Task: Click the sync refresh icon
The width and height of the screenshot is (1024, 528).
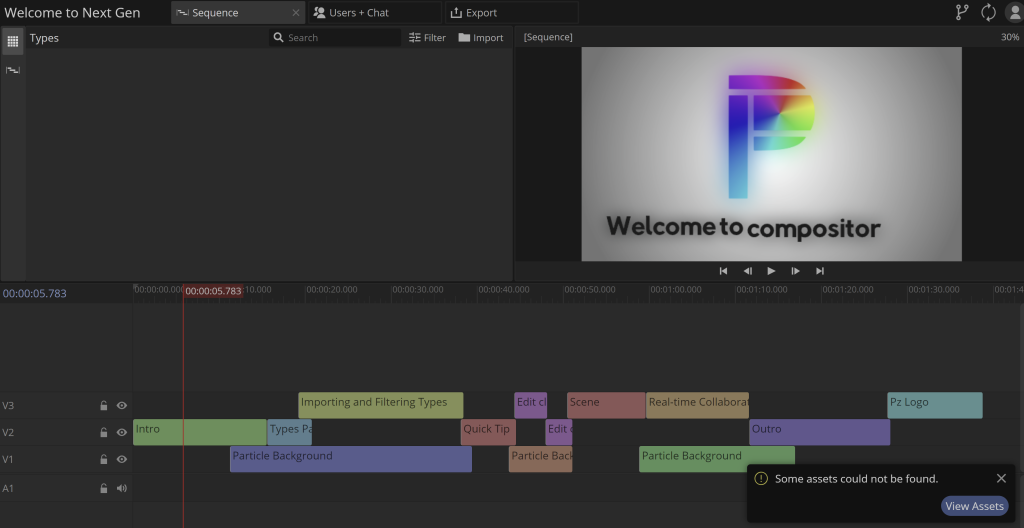Action: point(988,13)
